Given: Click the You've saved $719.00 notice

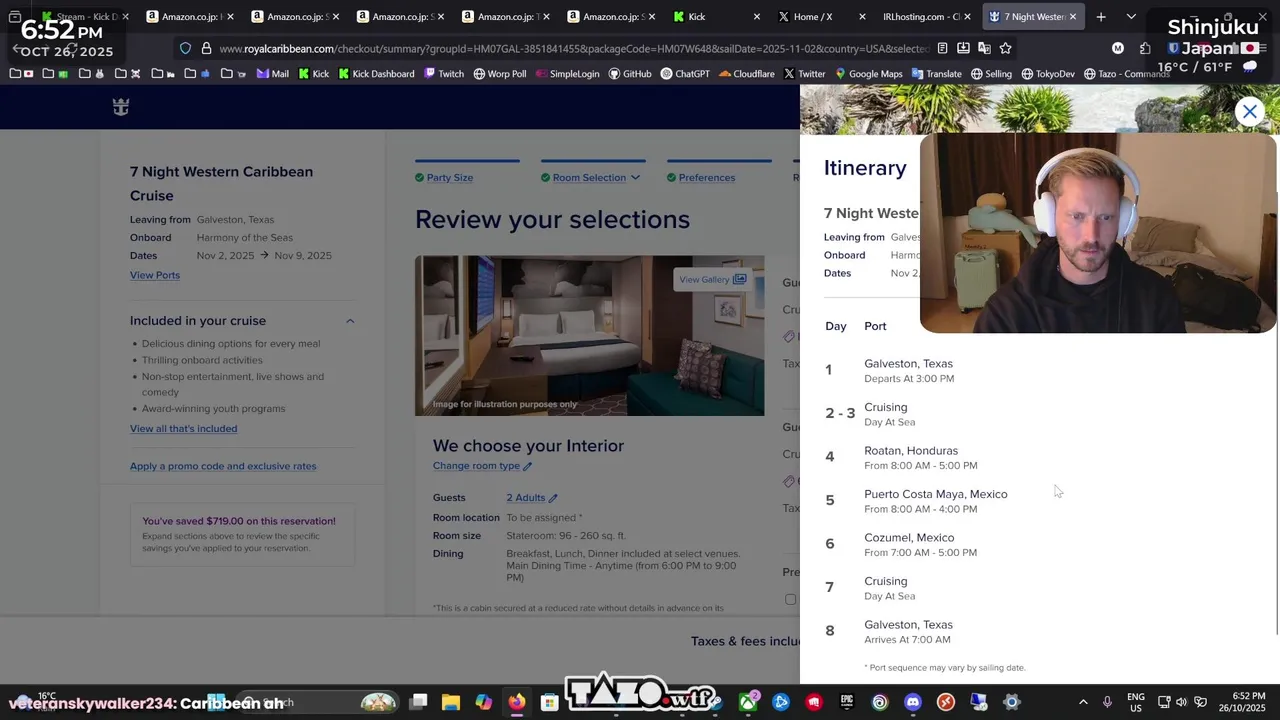Looking at the screenshot, I should click(242, 535).
